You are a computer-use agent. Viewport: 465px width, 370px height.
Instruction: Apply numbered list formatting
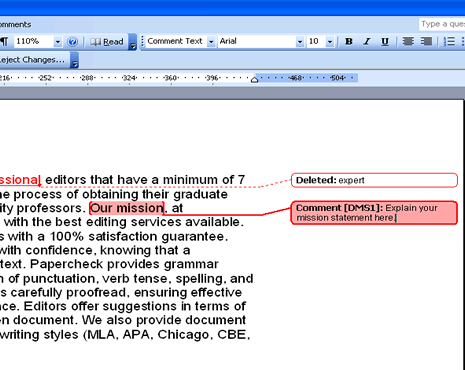click(449, 41)
